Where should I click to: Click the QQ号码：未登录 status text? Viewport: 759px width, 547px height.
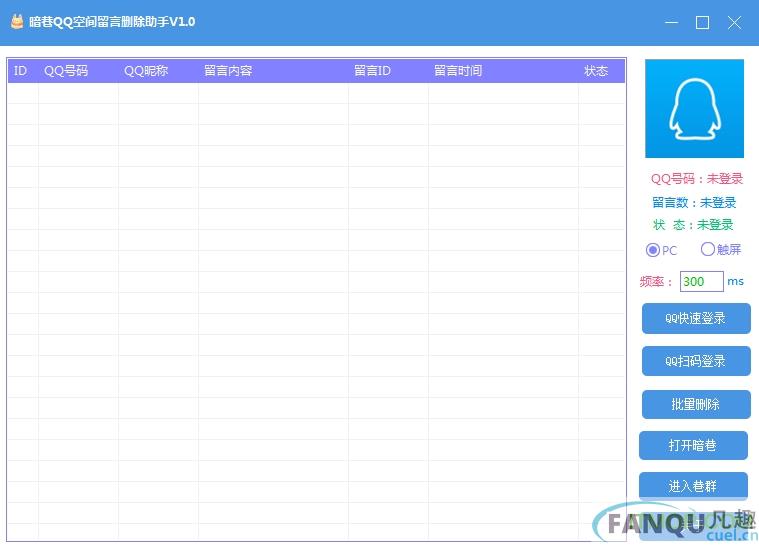[697, 179]
